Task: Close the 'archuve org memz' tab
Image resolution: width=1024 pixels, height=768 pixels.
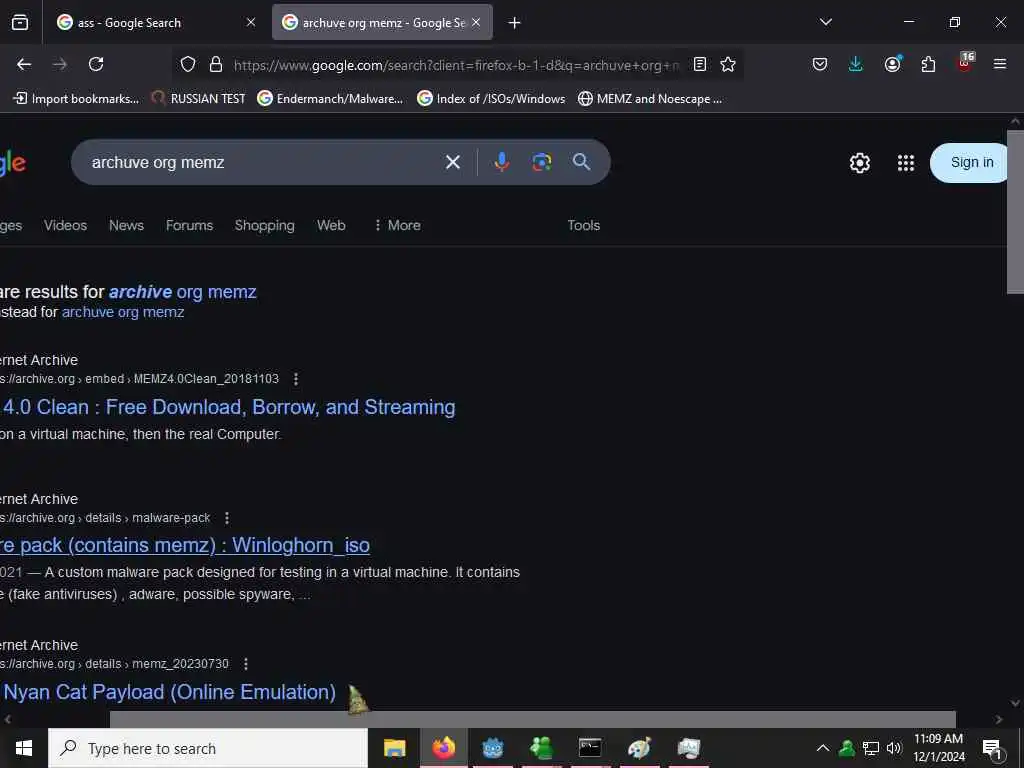Action: coord(476,22)
